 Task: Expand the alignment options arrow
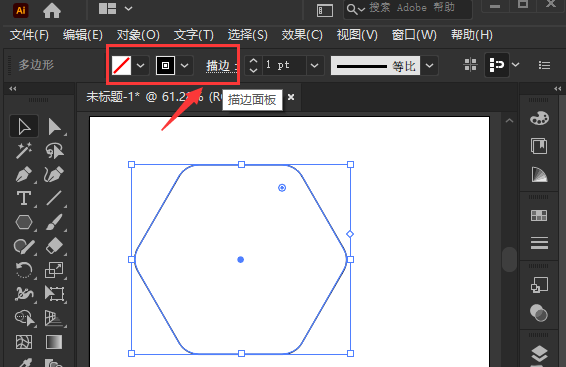[515, 65]
